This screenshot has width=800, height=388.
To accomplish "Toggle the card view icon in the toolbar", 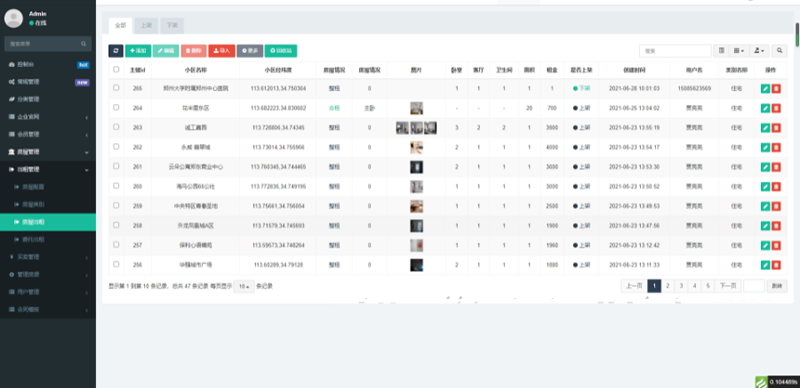I will [721, 51].
